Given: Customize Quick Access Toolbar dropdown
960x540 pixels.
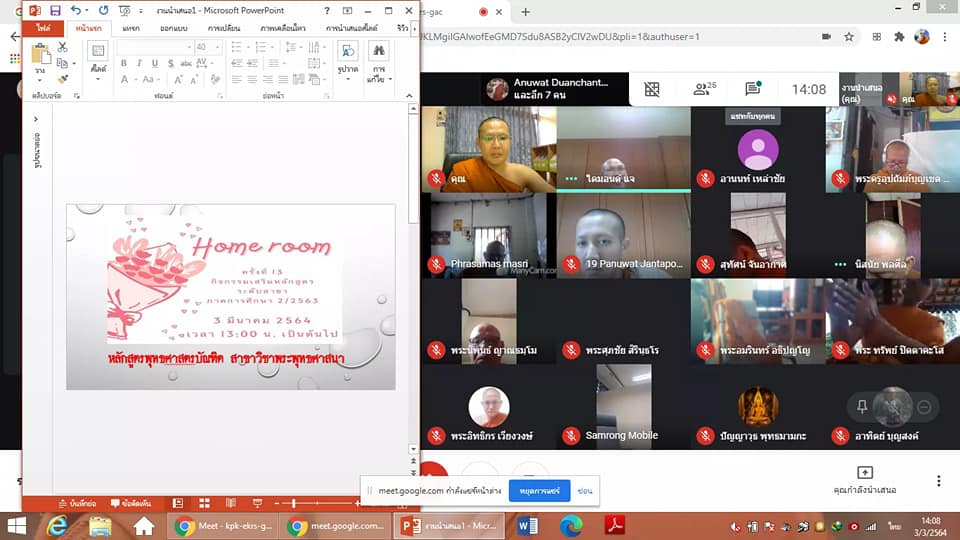Looking at the screenshot, I should (x=141, y=10).
